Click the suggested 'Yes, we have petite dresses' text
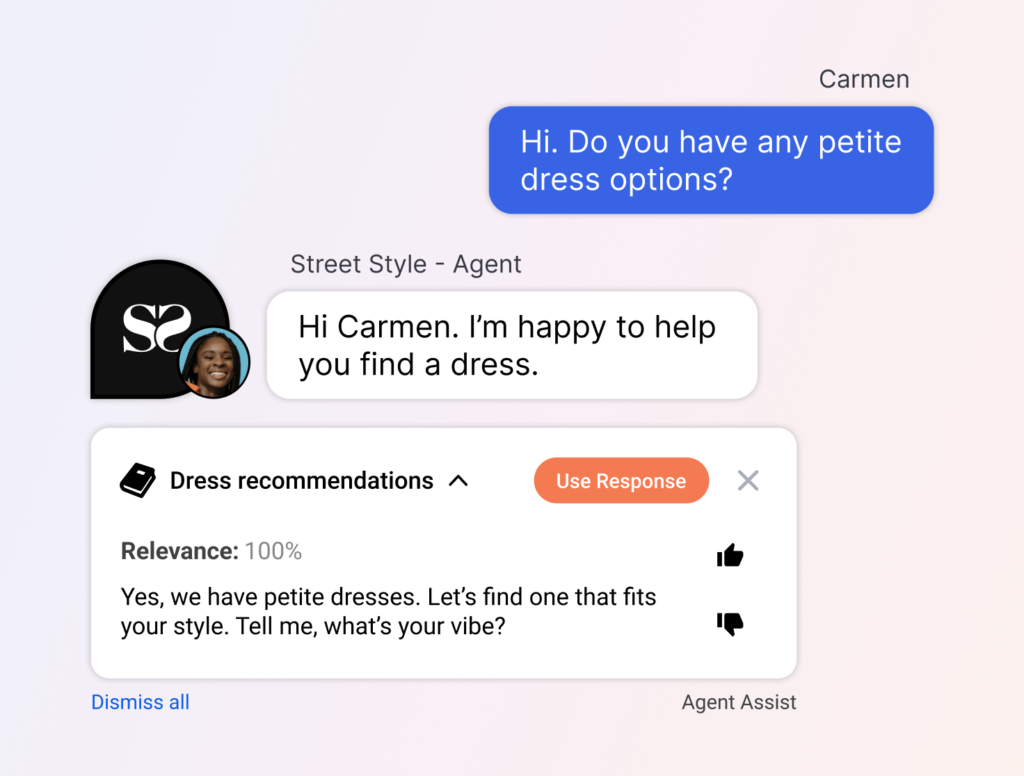The image size is (1024, 776). [388, 598]
